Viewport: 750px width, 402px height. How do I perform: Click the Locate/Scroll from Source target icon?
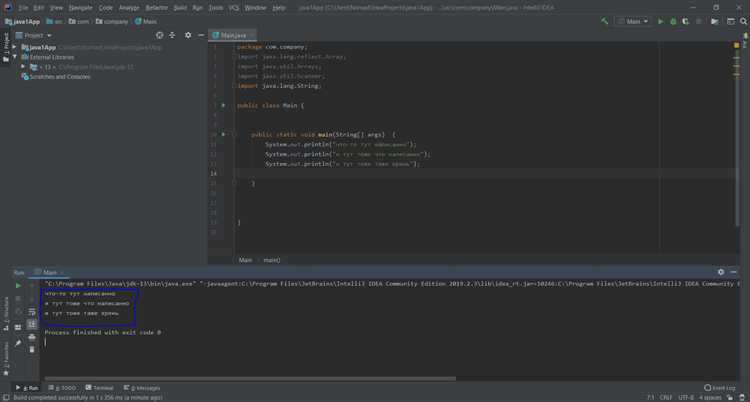click(160, 35)
